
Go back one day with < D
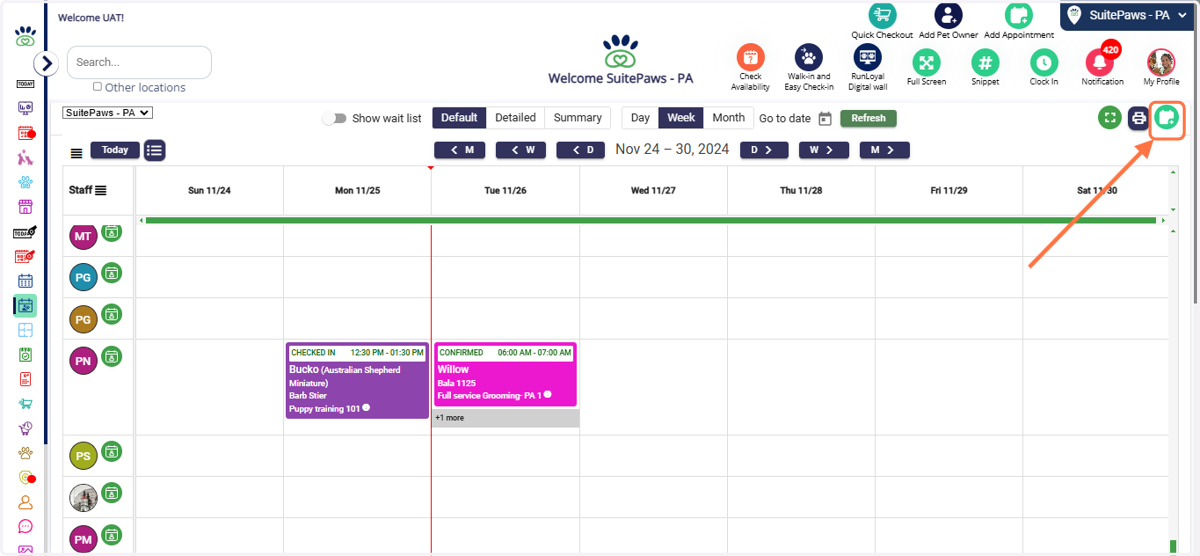[x=582, y=150]
